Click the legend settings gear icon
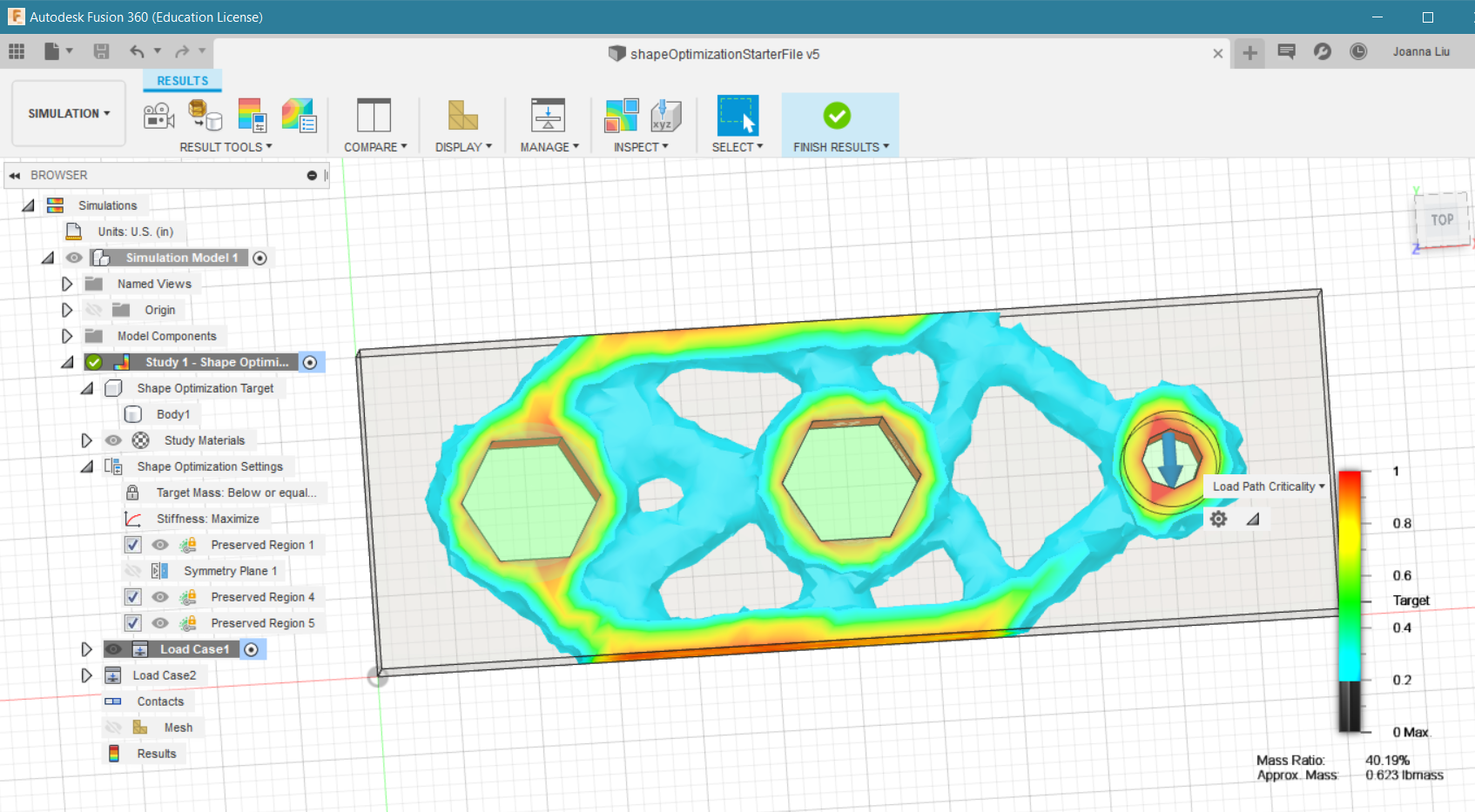This screenshot has width=1475, height=812. pyautogui.click(x=1218, y=519)
